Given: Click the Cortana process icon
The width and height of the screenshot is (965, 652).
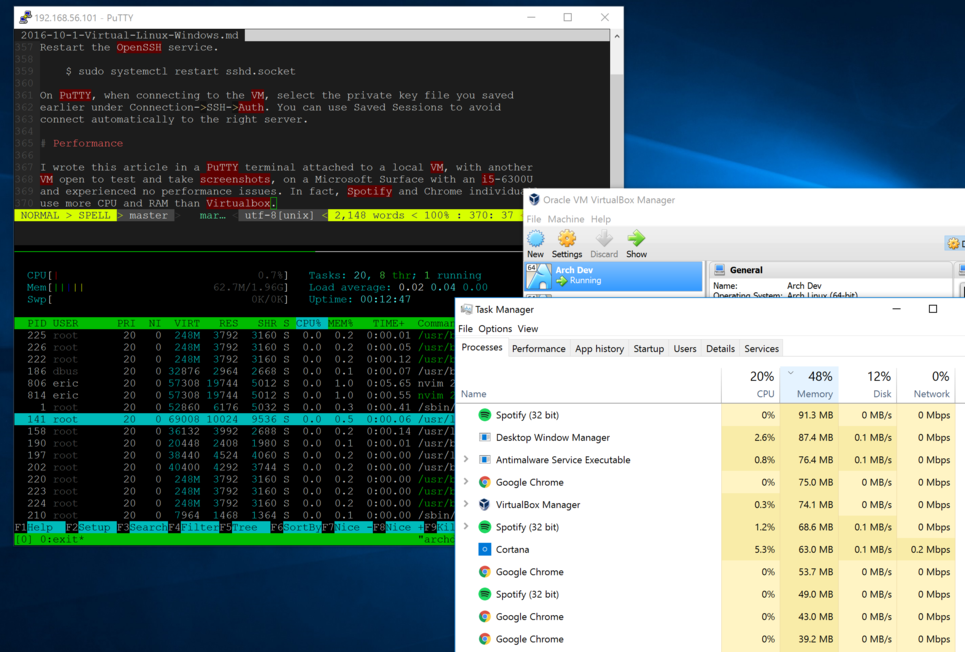Looking at the screenshot, I should tap(485, 549).
